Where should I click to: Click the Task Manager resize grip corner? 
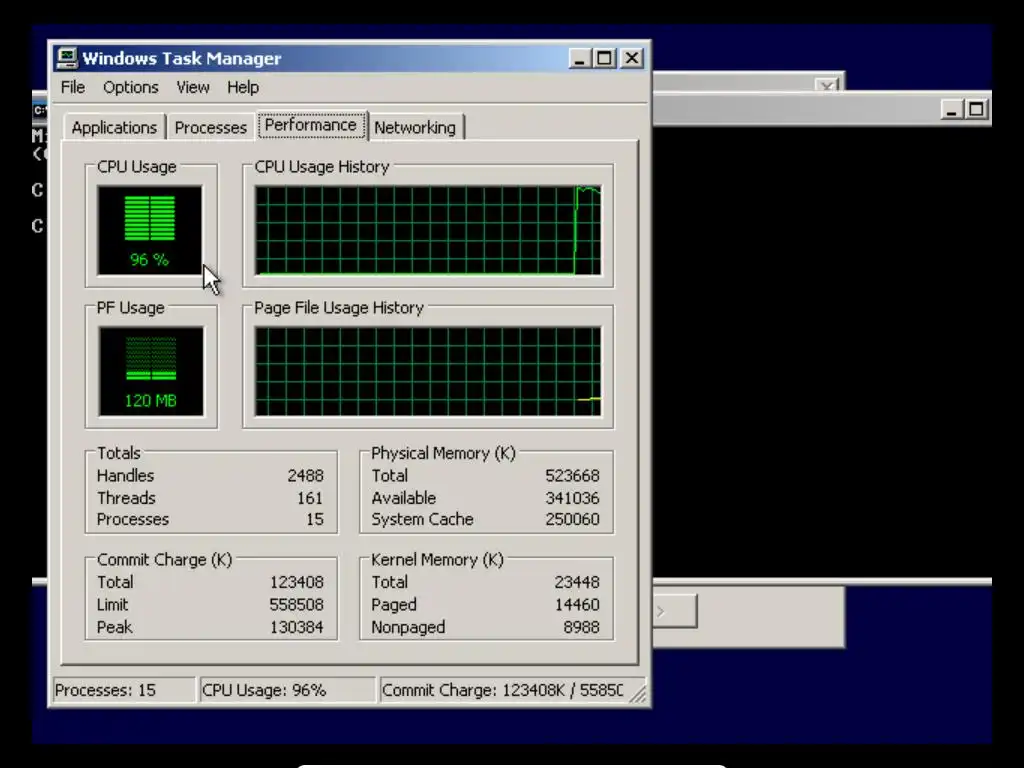638,694
